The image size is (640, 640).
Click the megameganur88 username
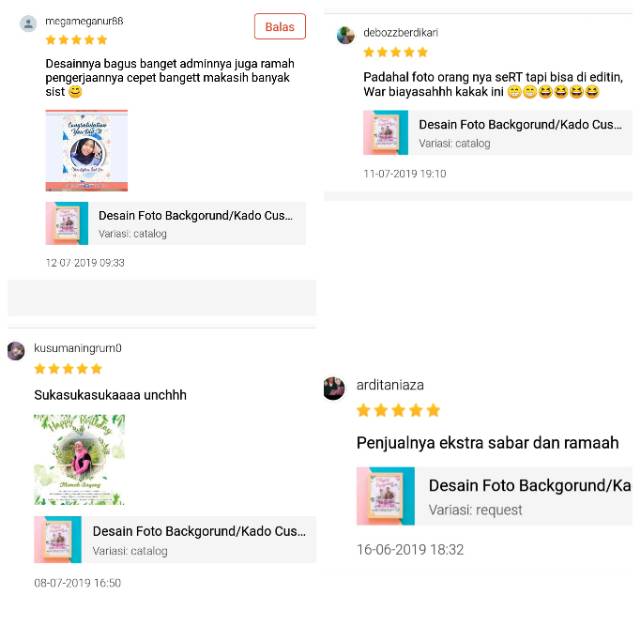click(x=84, y=21)
